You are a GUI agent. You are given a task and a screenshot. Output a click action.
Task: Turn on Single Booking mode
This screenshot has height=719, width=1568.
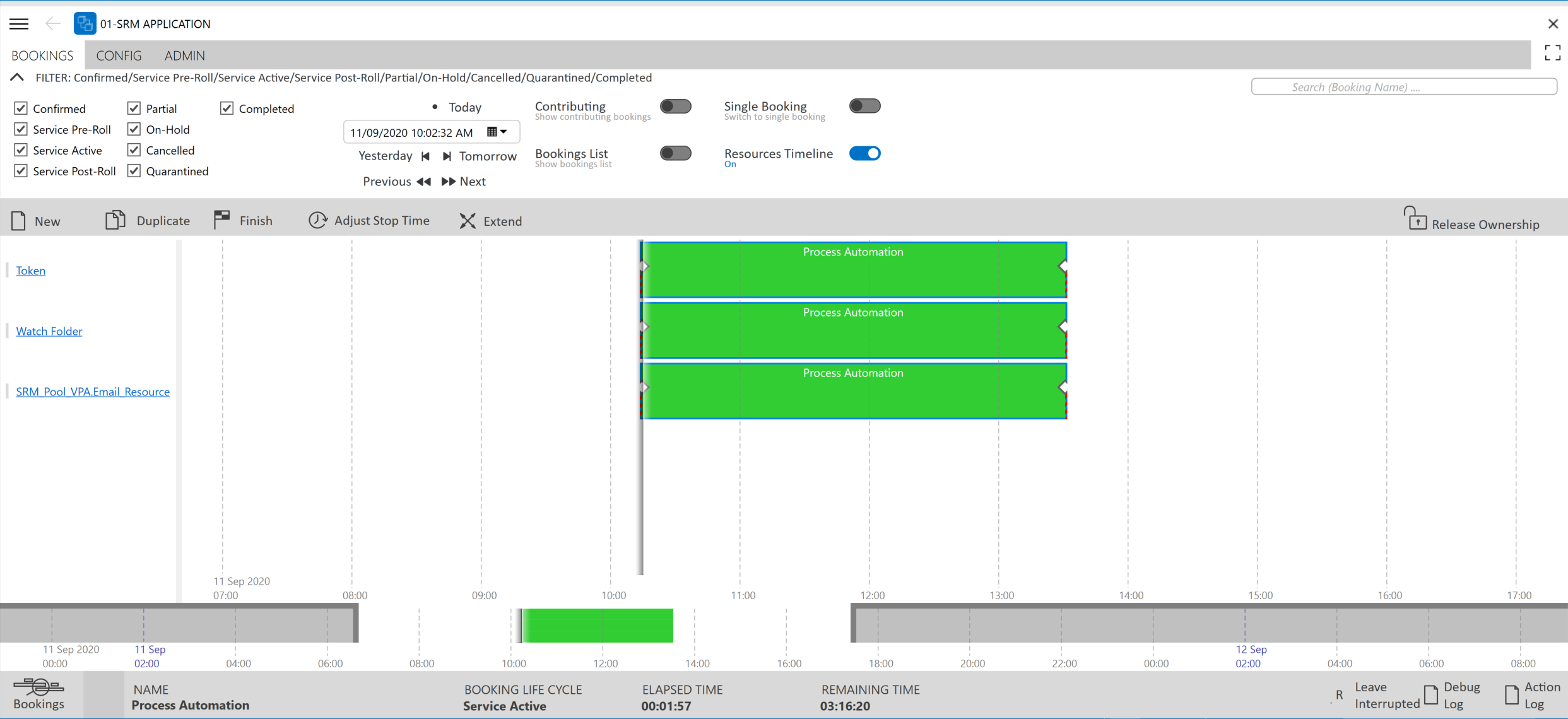coord(864,105)
